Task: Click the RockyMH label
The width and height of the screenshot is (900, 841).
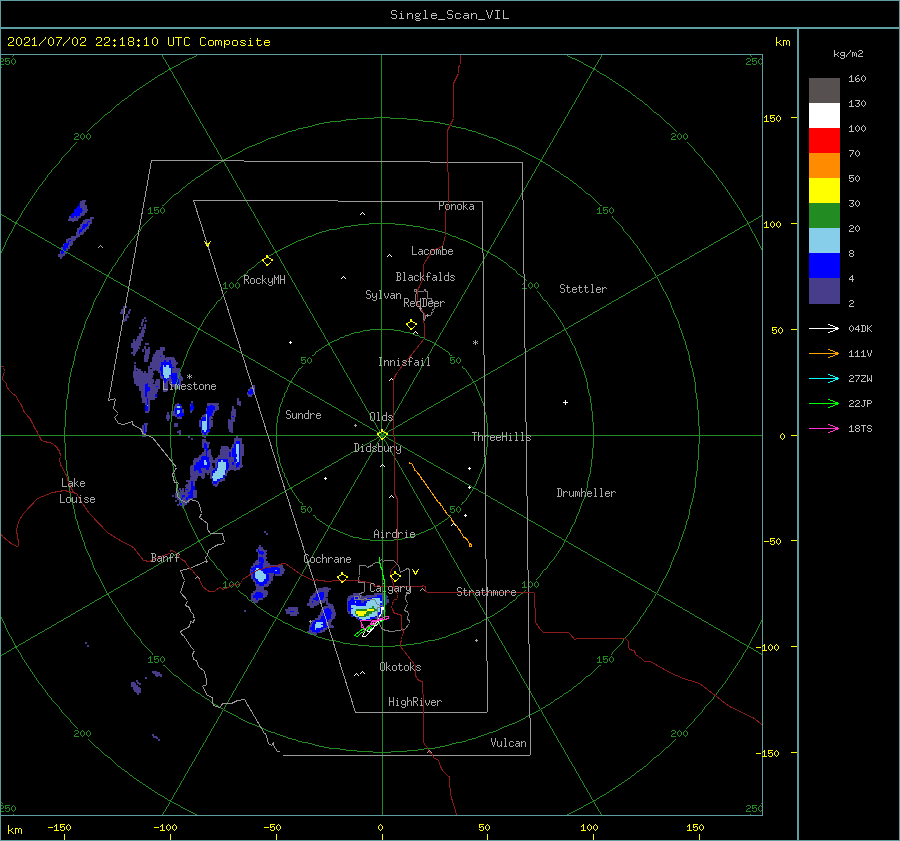Action: [264, 280]
